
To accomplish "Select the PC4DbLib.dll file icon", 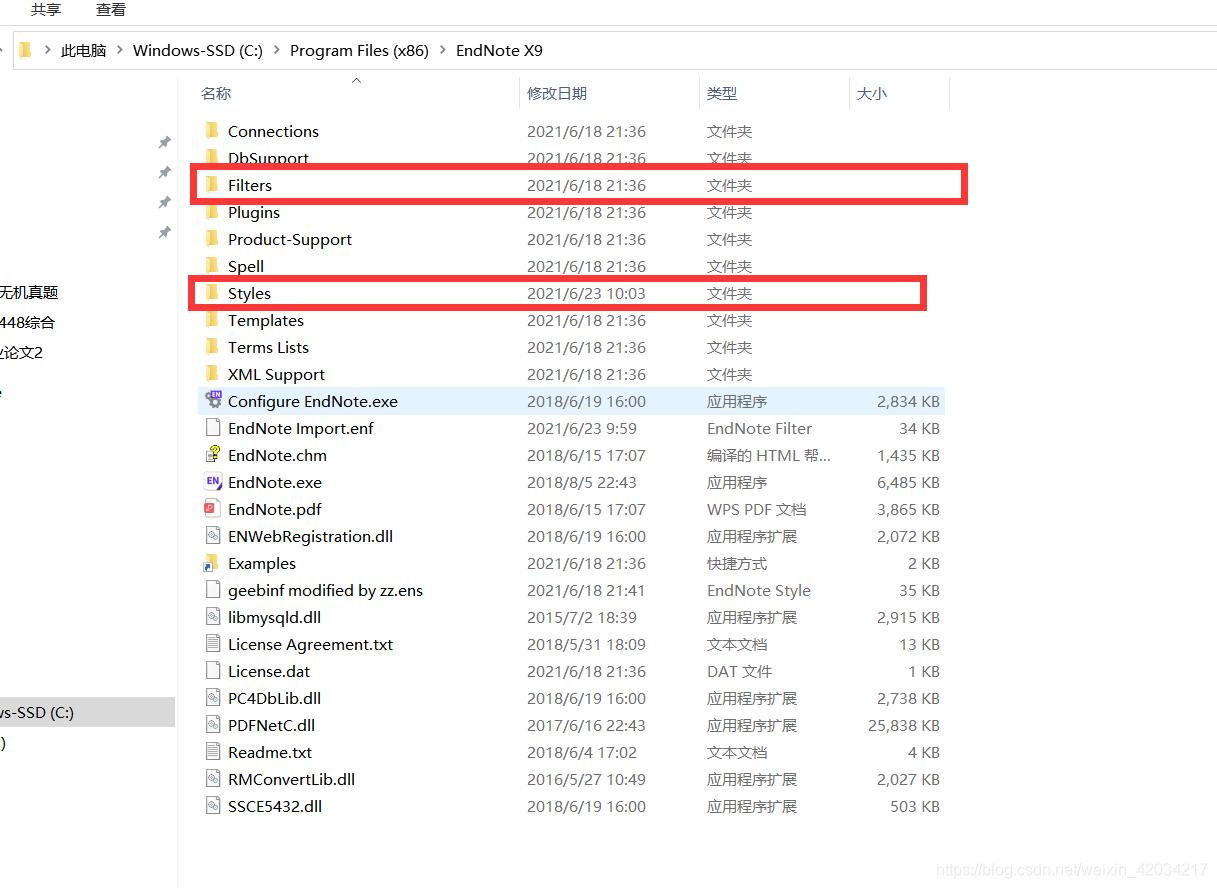I will 212,698.
